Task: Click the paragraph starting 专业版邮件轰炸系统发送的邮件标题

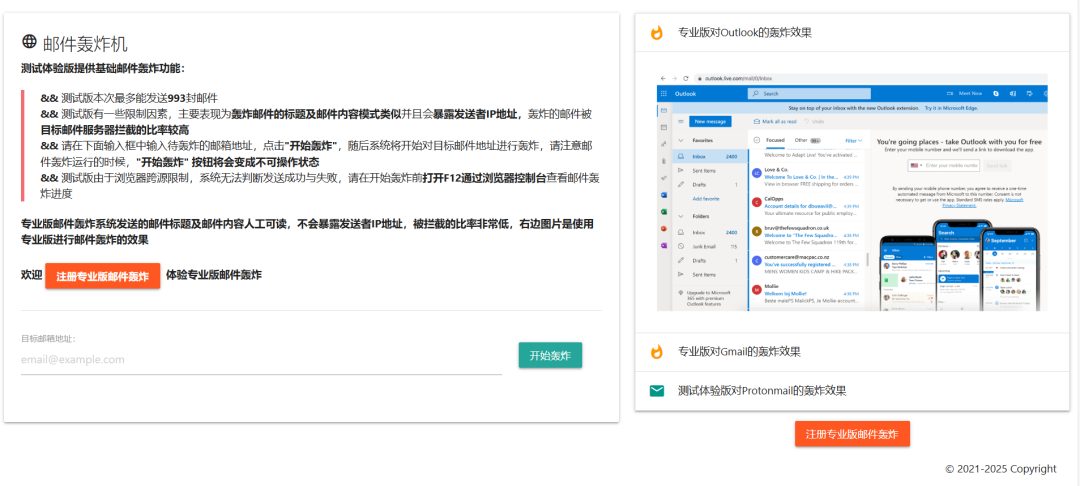Action: 308,232
